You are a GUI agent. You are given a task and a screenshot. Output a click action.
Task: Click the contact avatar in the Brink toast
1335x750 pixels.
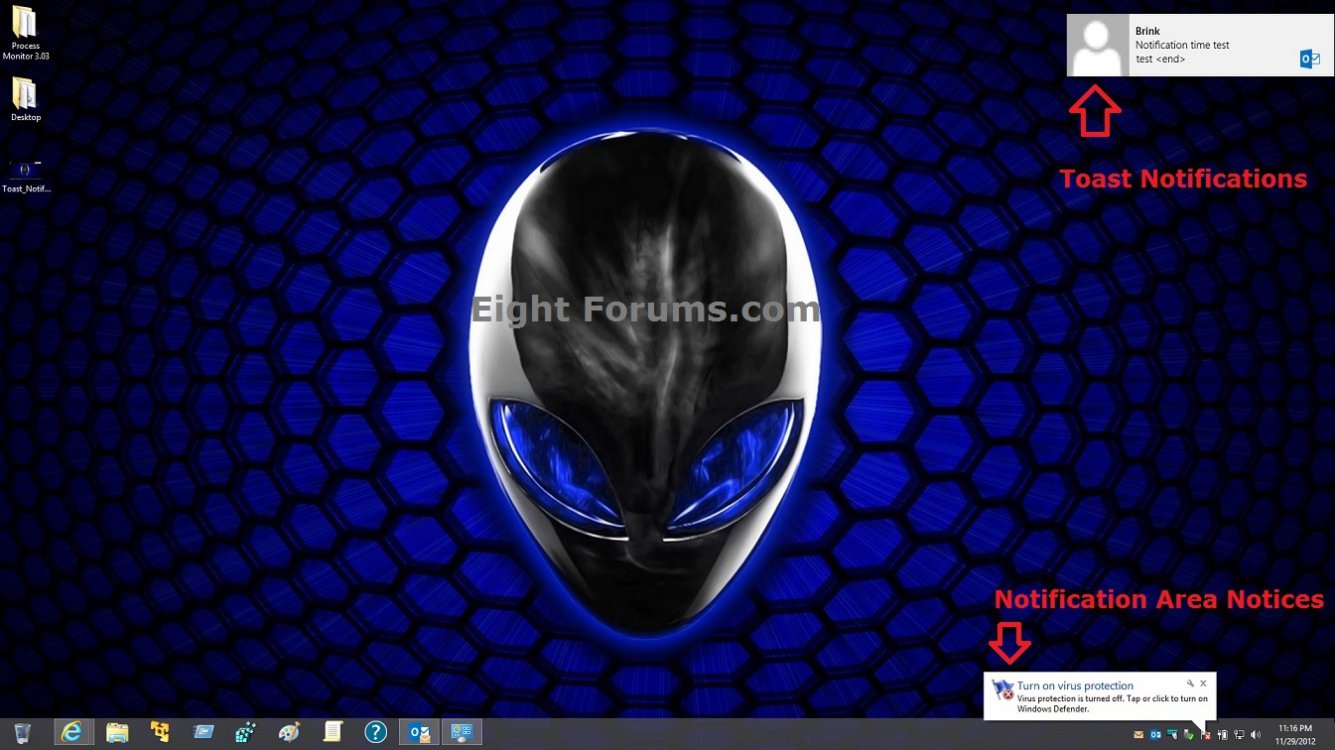coord(1098,45)
